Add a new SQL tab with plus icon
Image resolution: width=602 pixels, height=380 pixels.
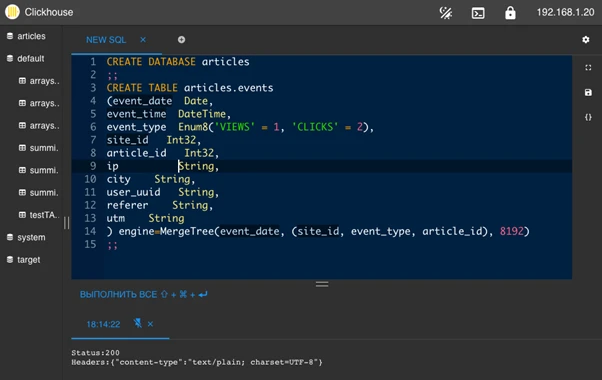(x=181, y=40)
